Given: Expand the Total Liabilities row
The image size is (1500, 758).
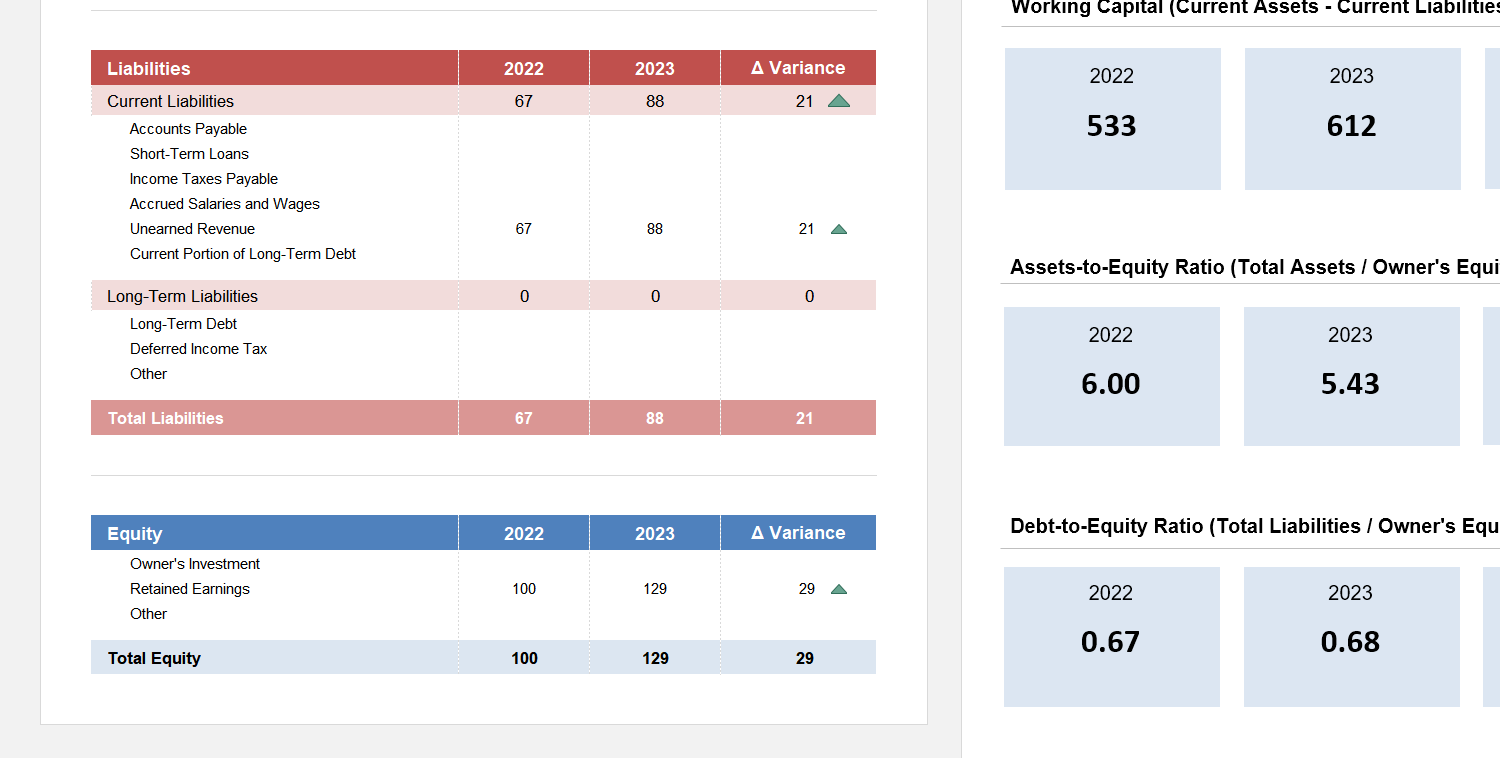Looking at the screenshot, I should pos(164,417).
